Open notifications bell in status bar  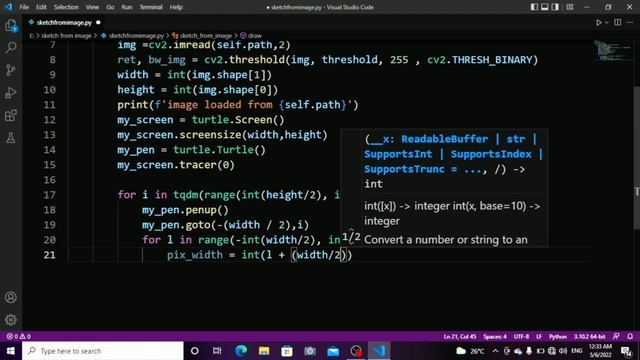630,337
